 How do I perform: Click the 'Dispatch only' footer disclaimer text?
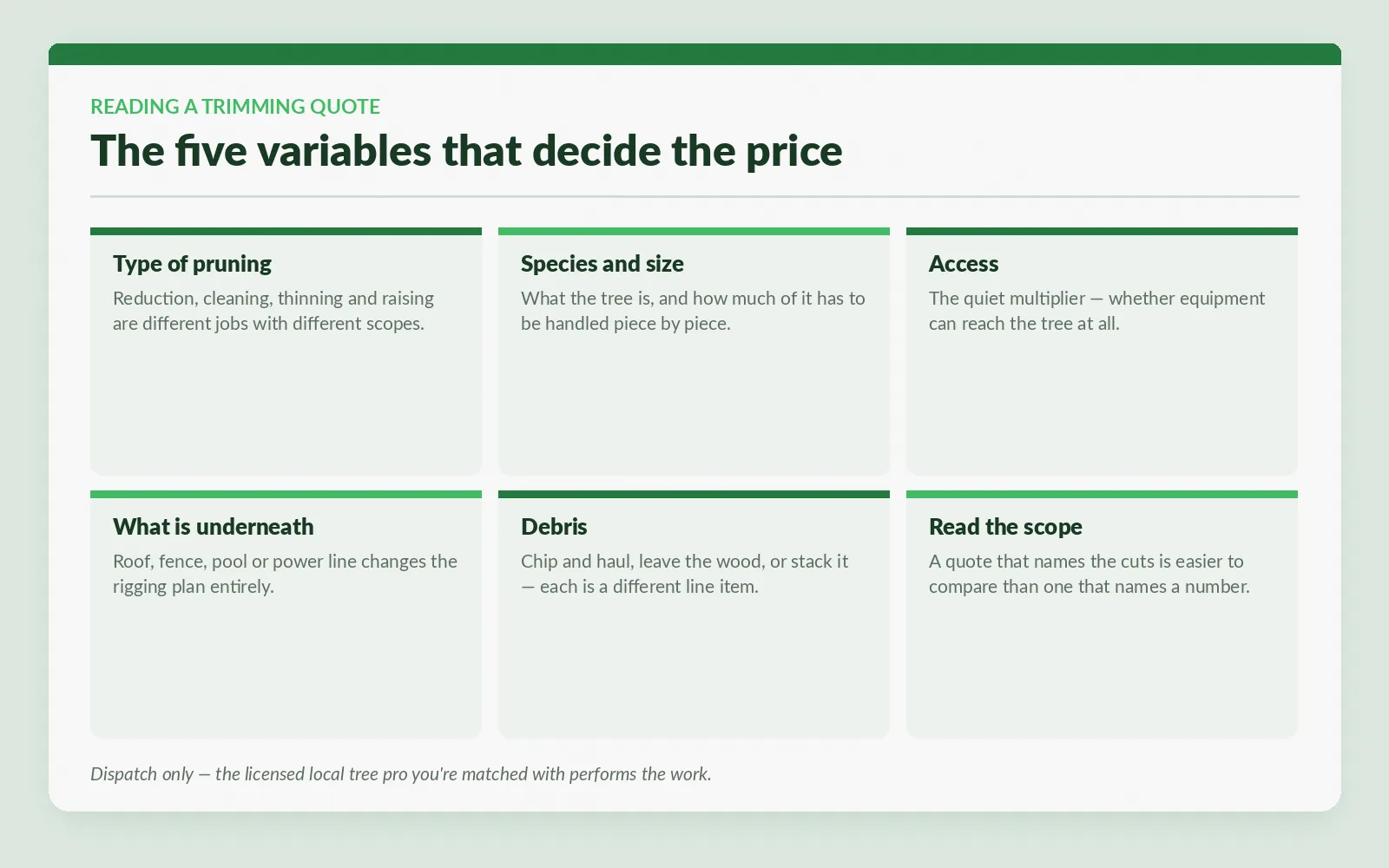[401, 774]
